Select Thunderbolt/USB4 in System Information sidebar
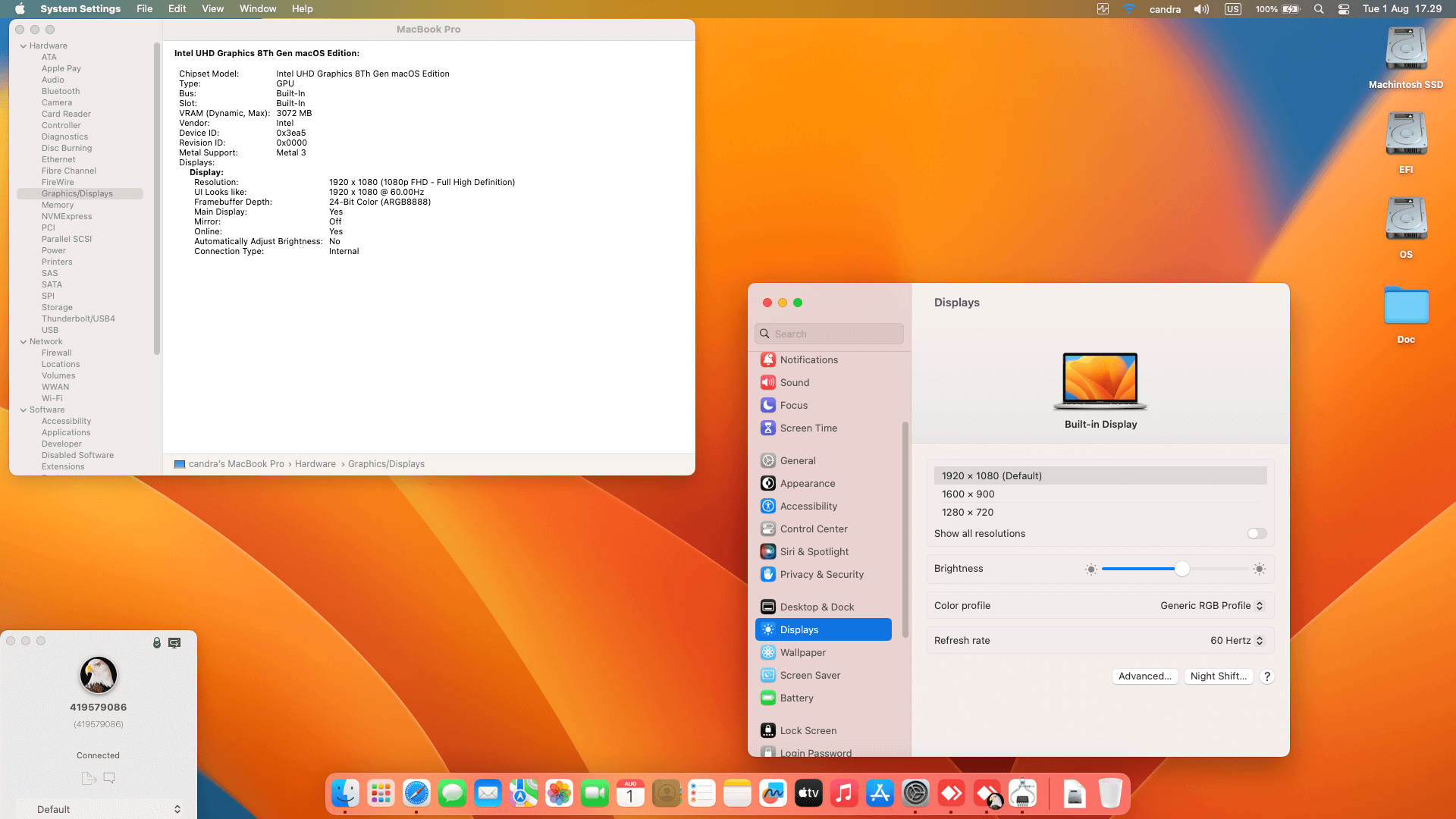The width and height of the screenshot is (1456, 819). [78, 318]
